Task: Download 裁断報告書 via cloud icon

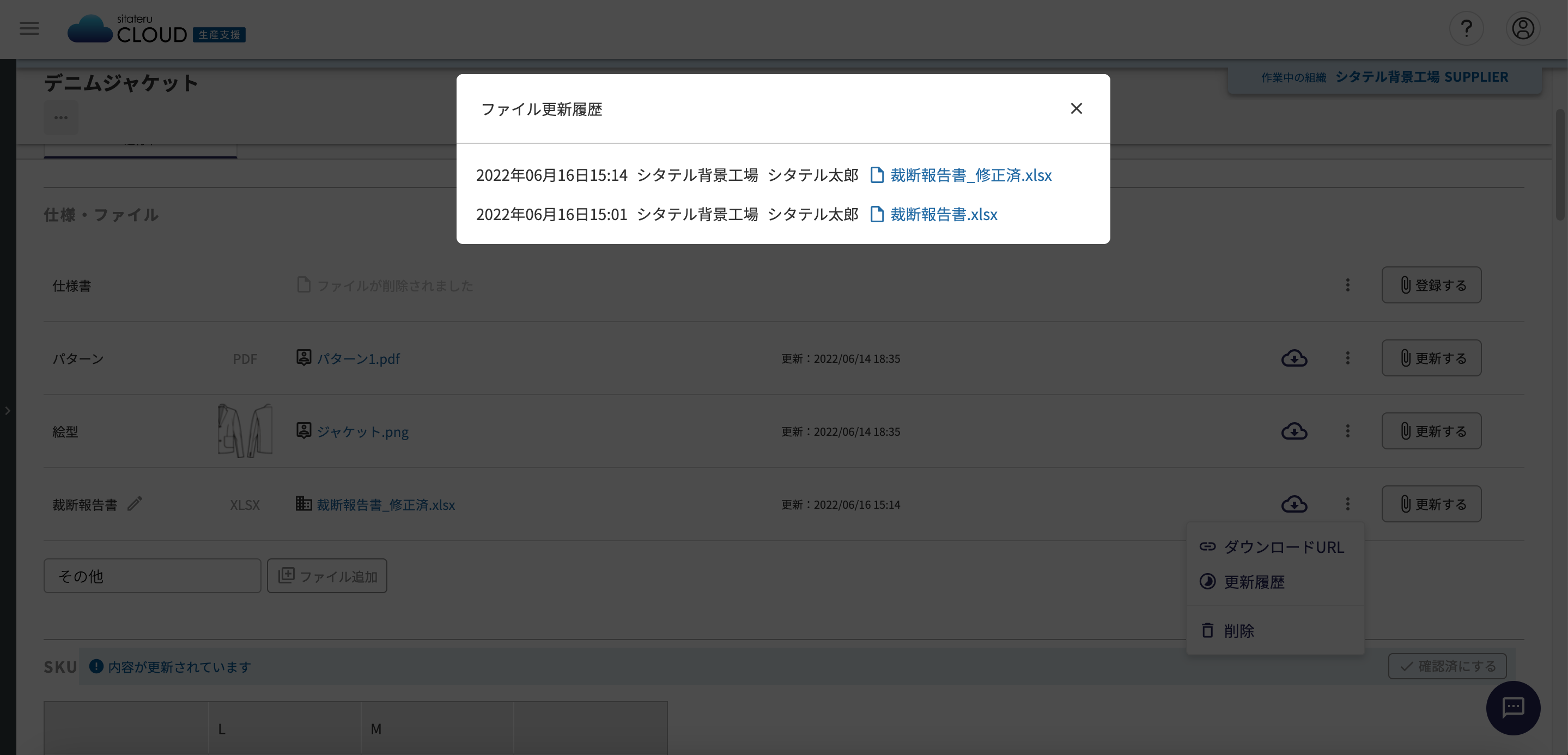Action: click(x=1294, y=504)
